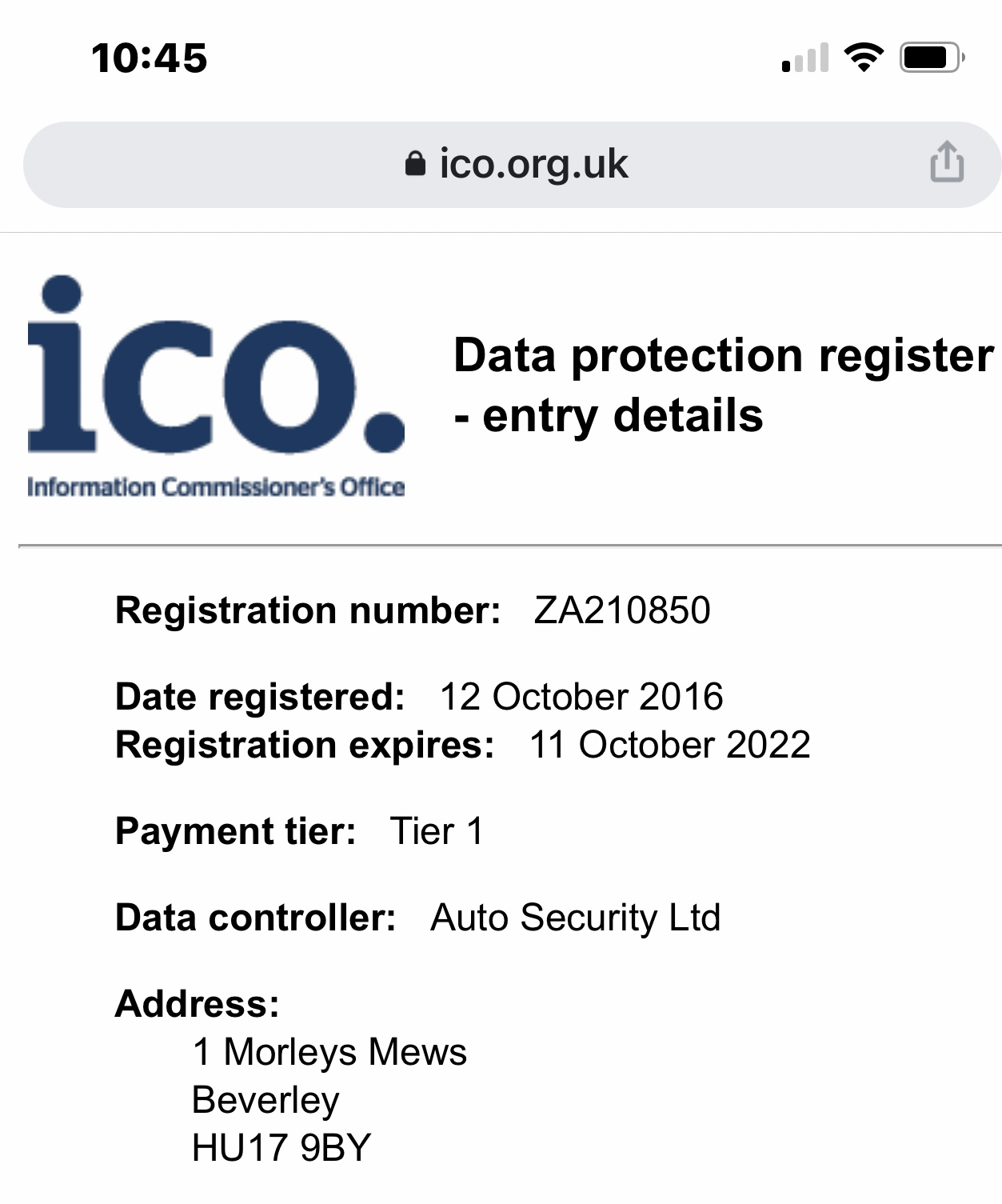The width and height of the screenshot is (1002, 1204).
Task: Tap date registered value 12 October 2016
Action: [581, 697]
